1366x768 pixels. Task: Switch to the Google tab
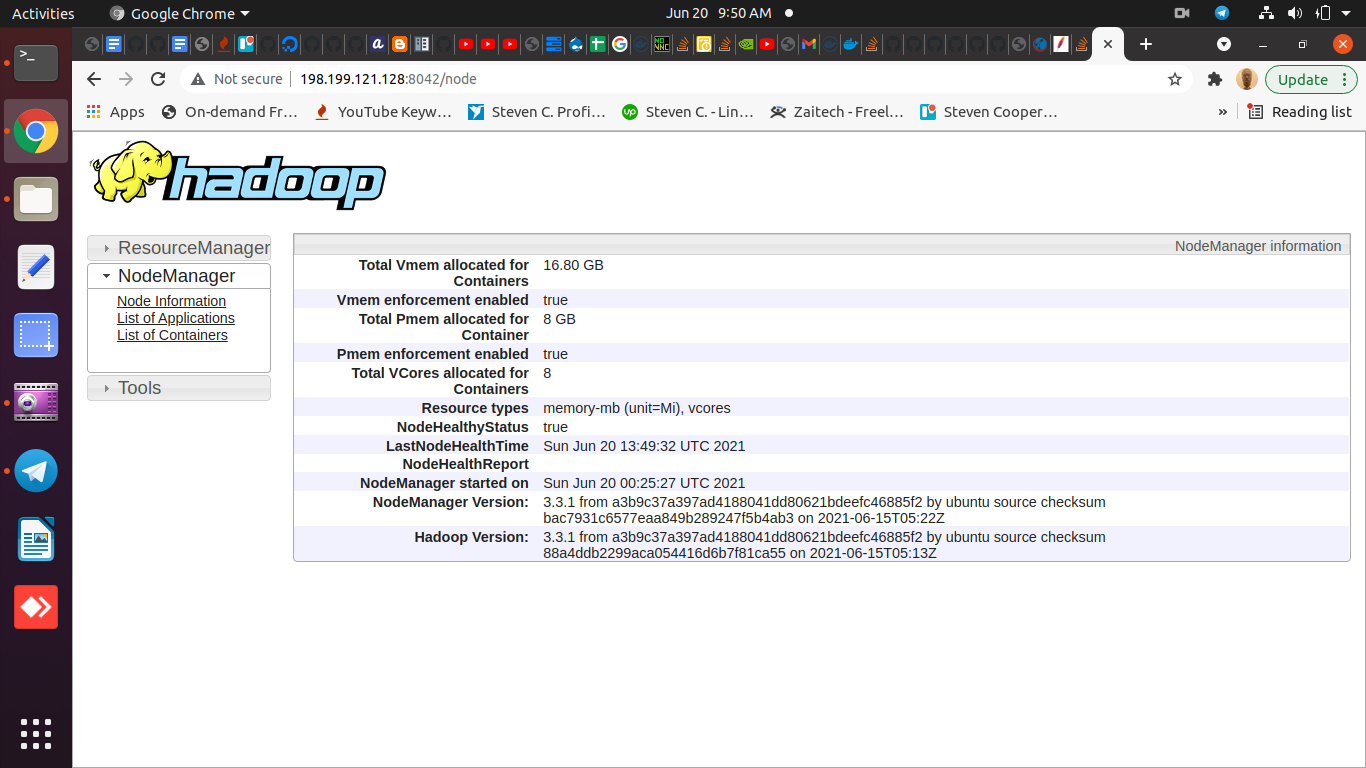[620, 44]
